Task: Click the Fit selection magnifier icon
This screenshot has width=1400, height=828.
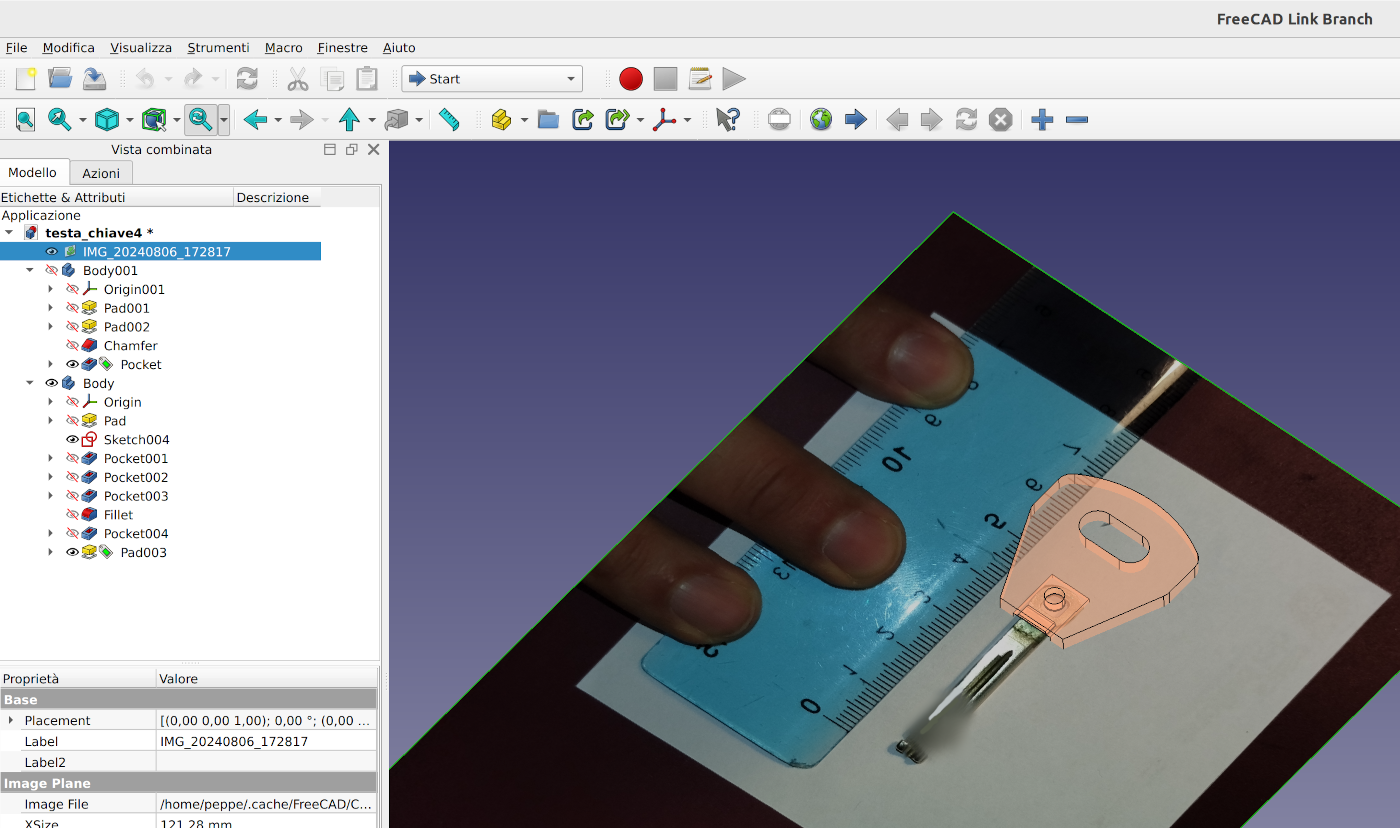Action: tap(60, 120)
